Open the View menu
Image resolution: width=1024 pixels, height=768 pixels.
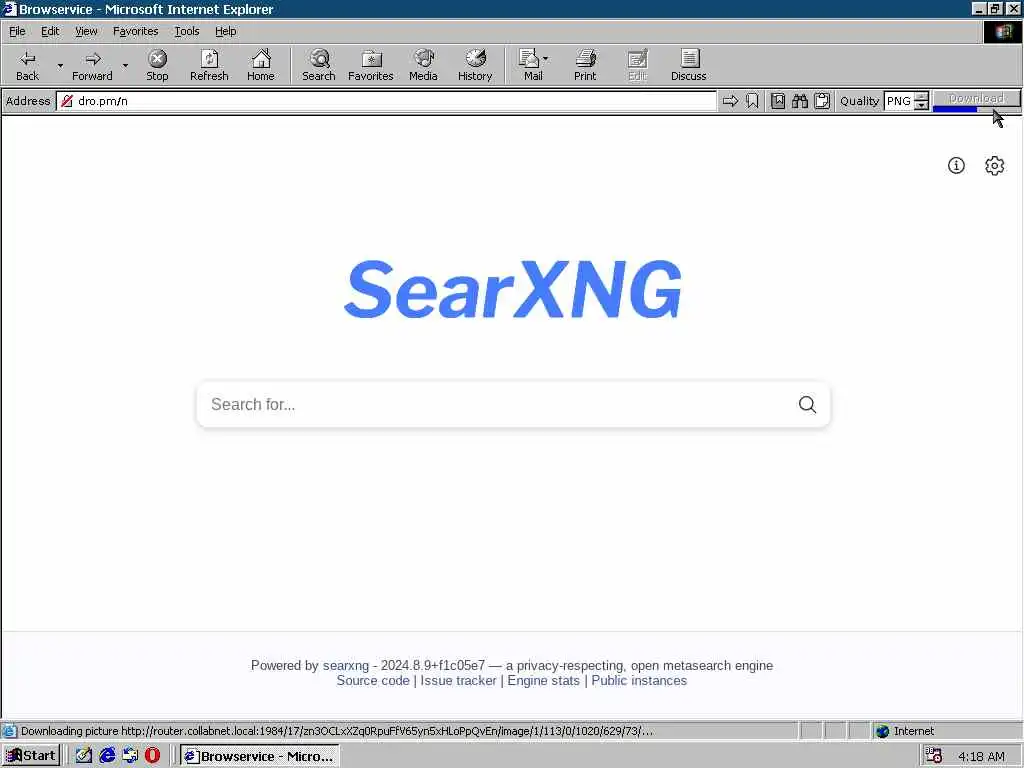(x=86, y=31)
